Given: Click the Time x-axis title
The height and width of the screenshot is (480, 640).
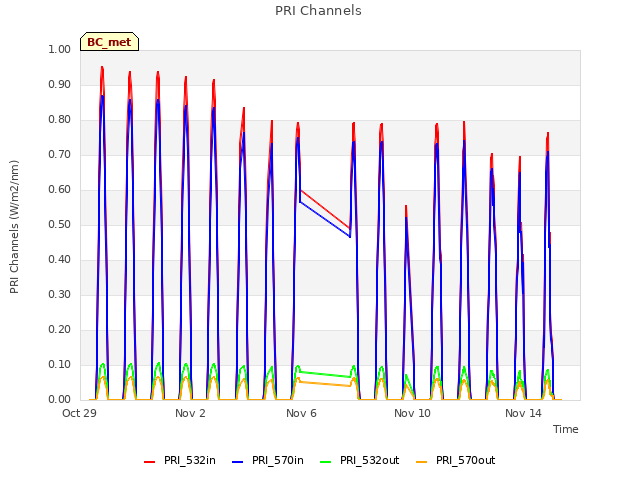Looking at the screenshot, I should tap(566, 429).
